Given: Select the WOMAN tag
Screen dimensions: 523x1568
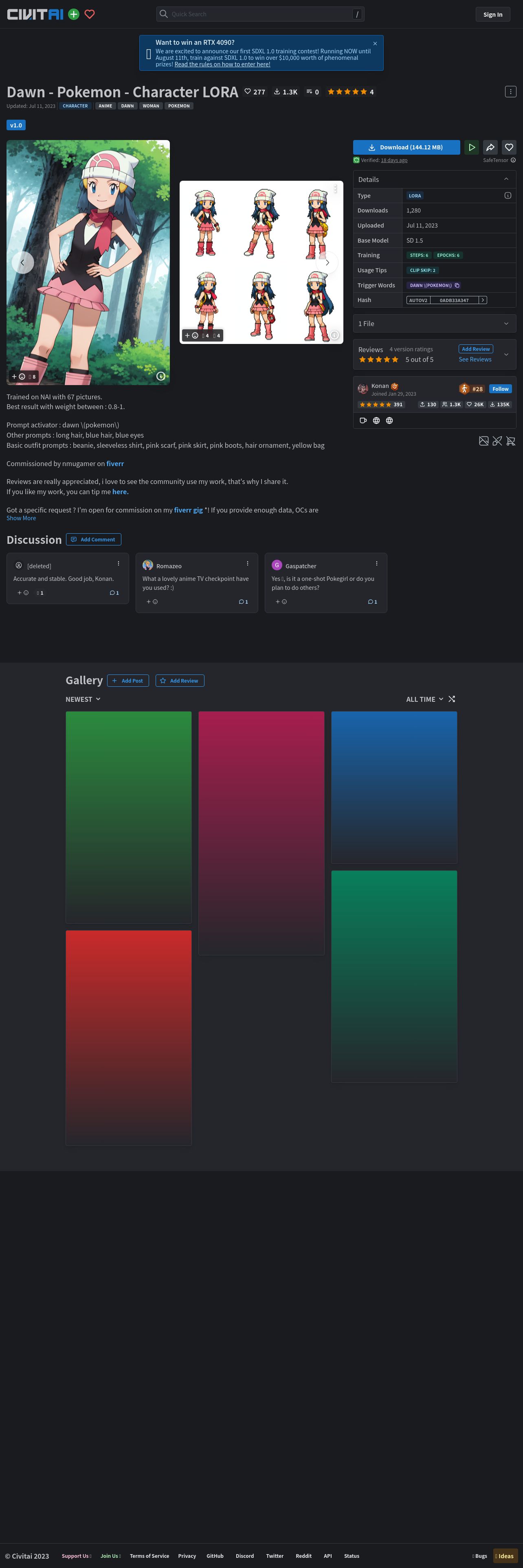Looking at the screenshot, I should click(151, 106).
